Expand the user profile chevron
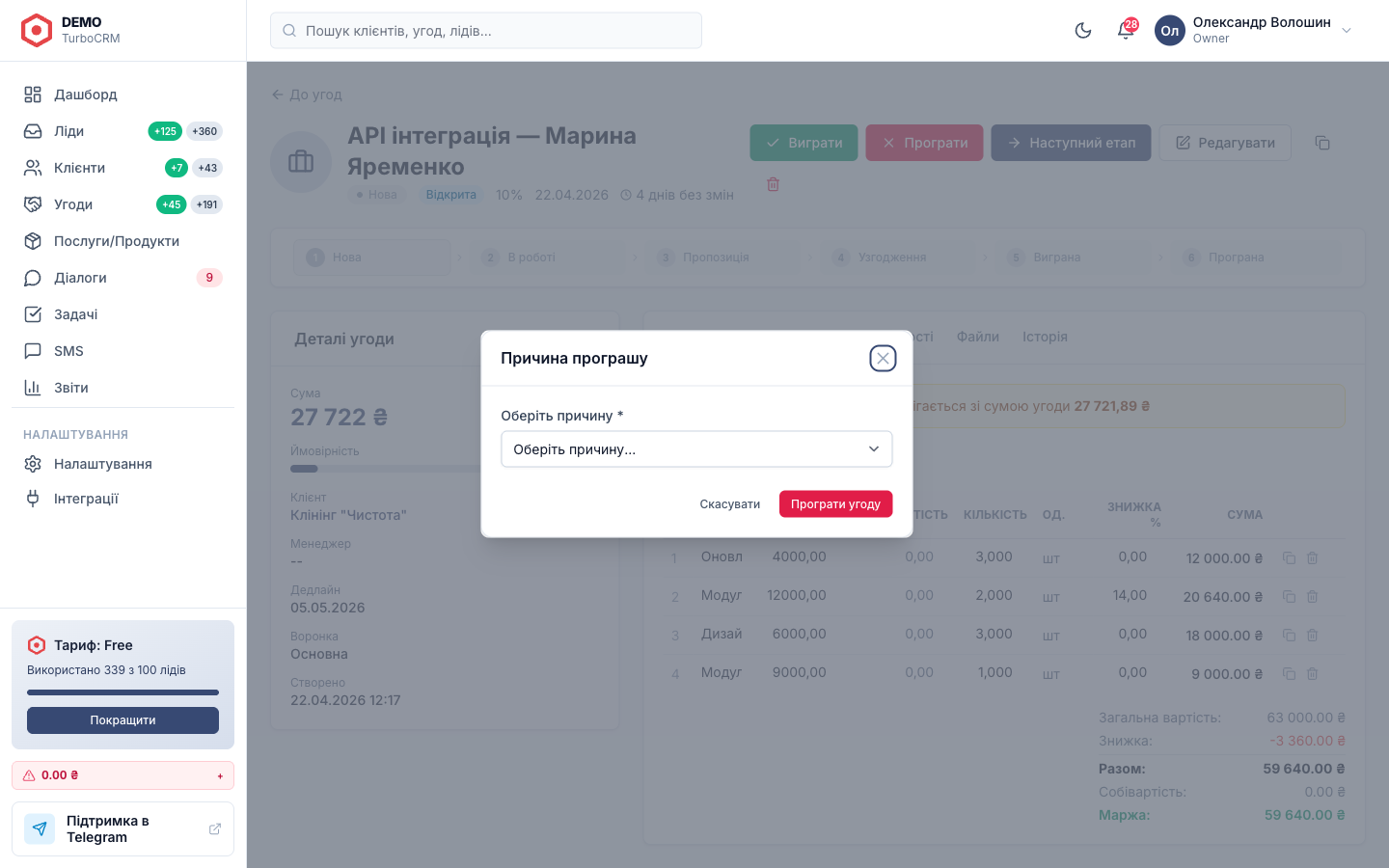The width and height of the screenshot is (1389, 868). tap(1347, 31)
